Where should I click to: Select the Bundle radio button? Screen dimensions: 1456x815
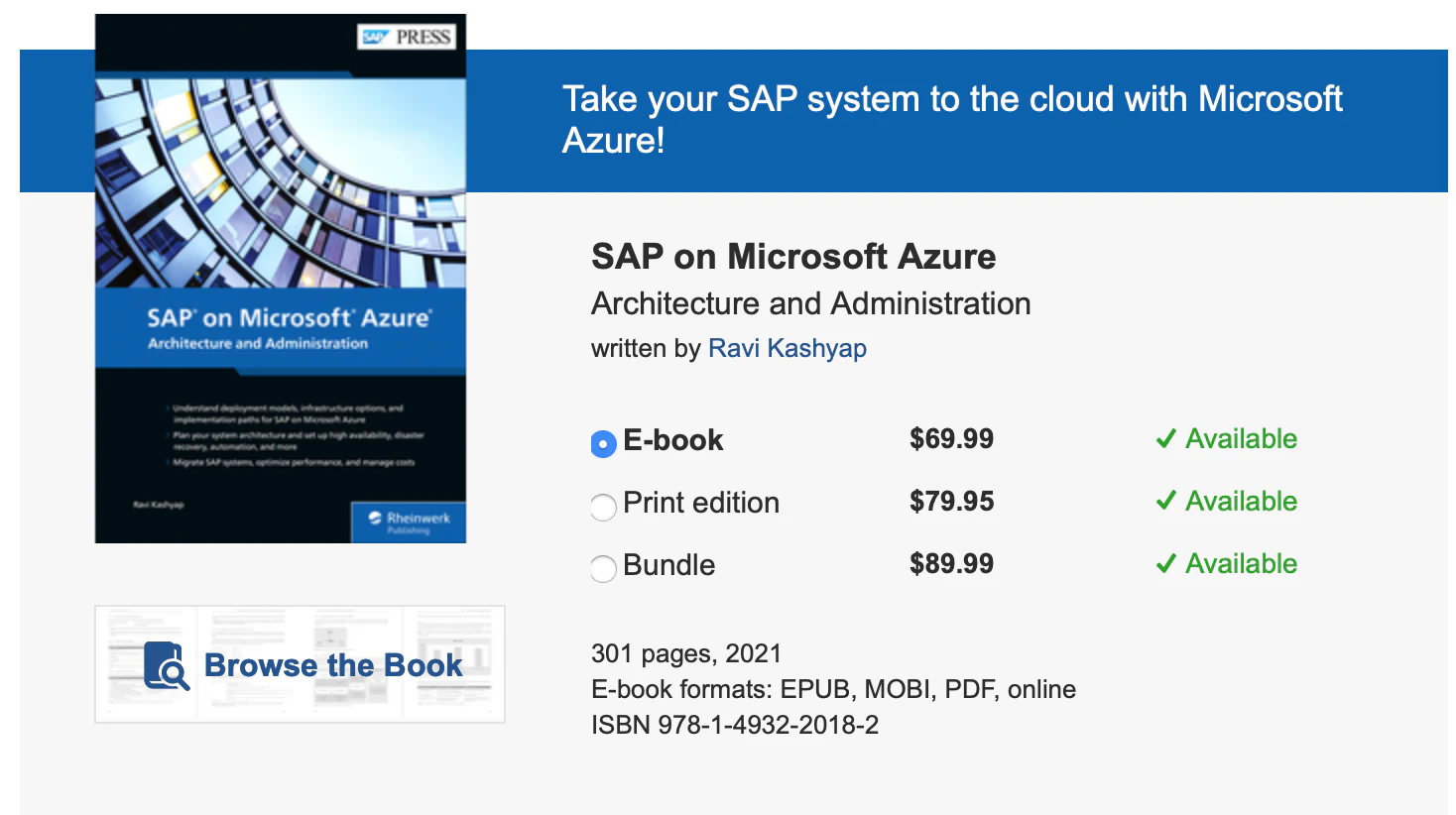(x=603, y=568)
